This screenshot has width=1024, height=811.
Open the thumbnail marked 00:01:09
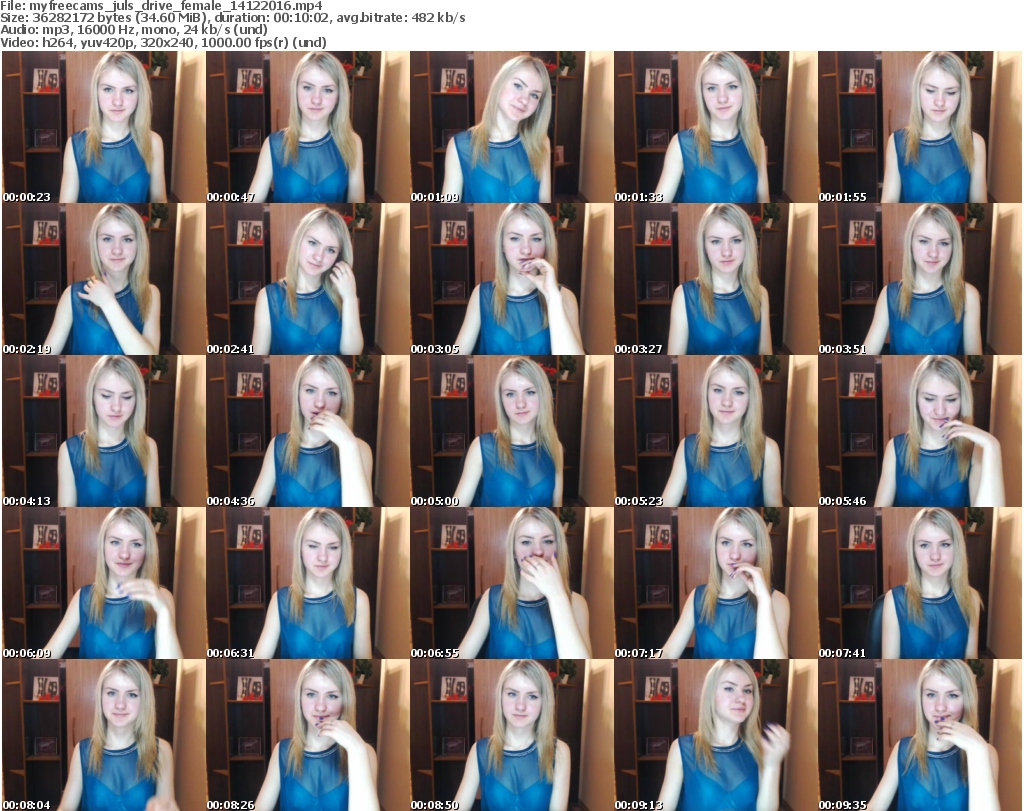pos(511,127)
